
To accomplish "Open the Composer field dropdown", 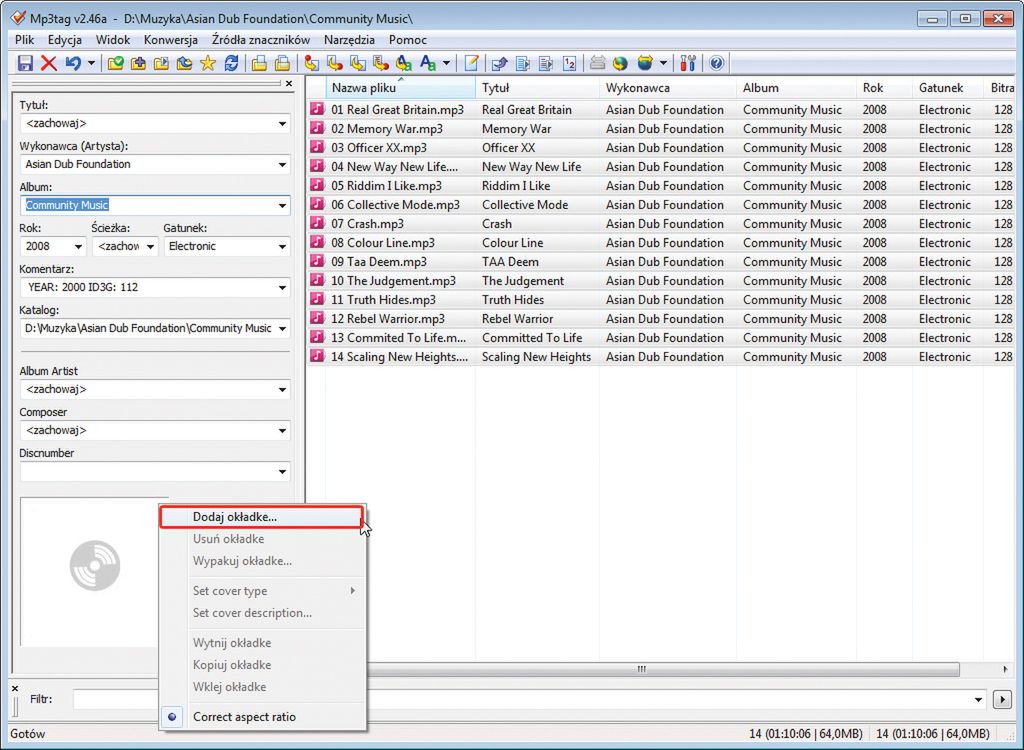I will [283, 431].
